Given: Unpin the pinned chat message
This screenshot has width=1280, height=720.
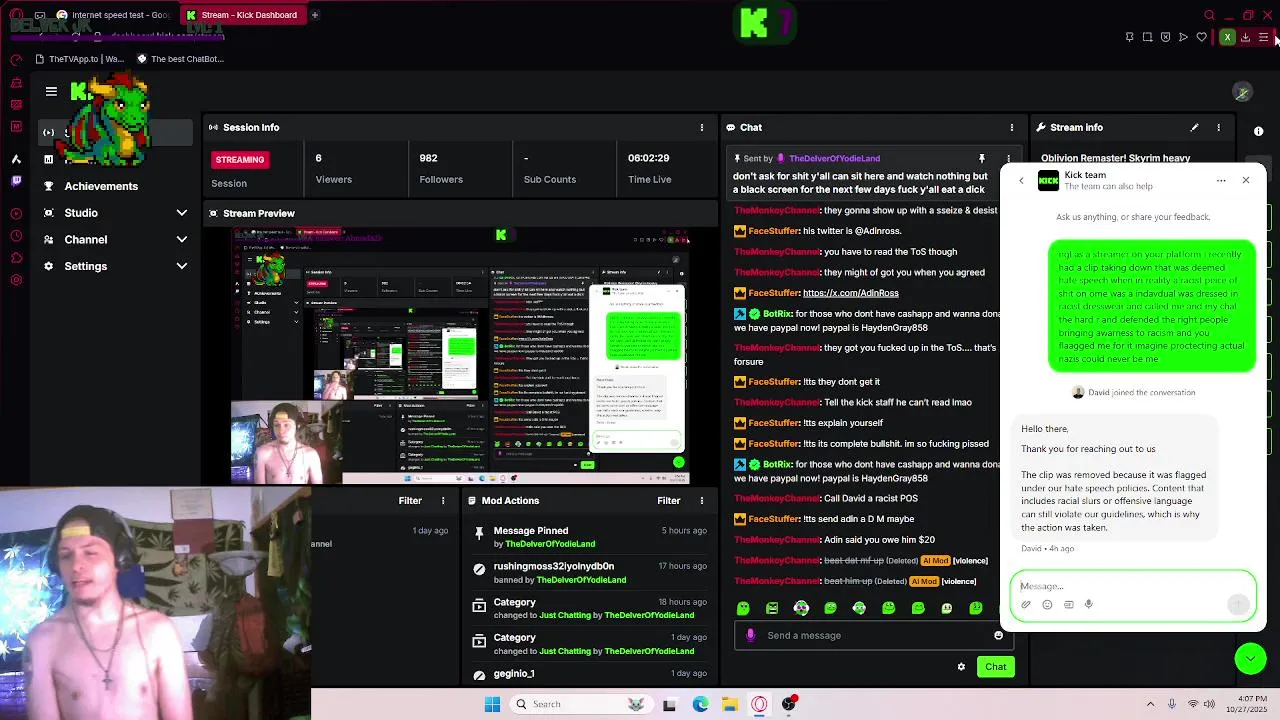Looking at the screenshot, I should pyautogui.click(x=981, y=158).
